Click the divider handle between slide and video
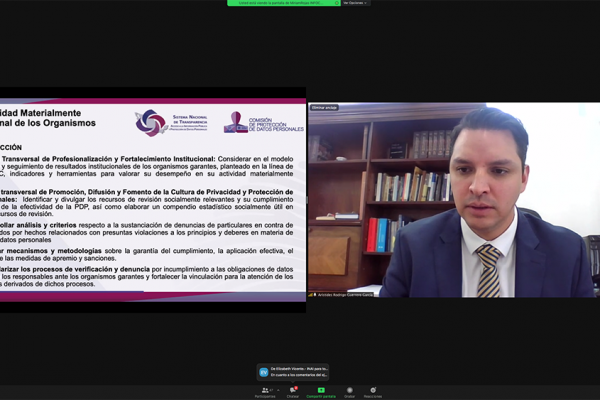This screenshot has width=600, height=400. point(307,199)
